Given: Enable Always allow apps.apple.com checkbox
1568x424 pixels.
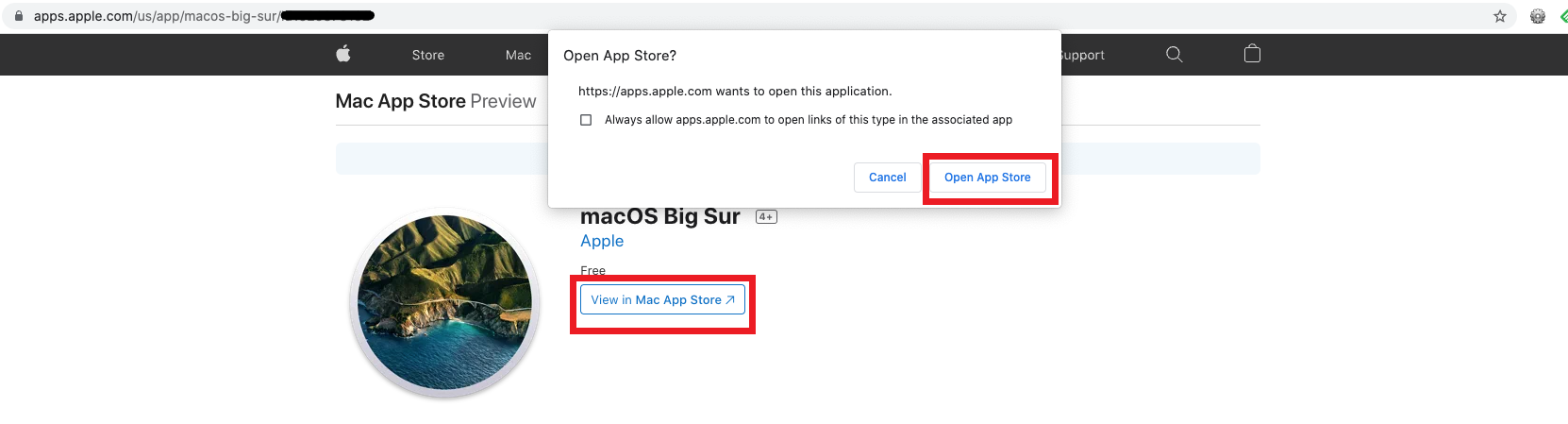Looking at the screenshot, I should coord(586,120).
